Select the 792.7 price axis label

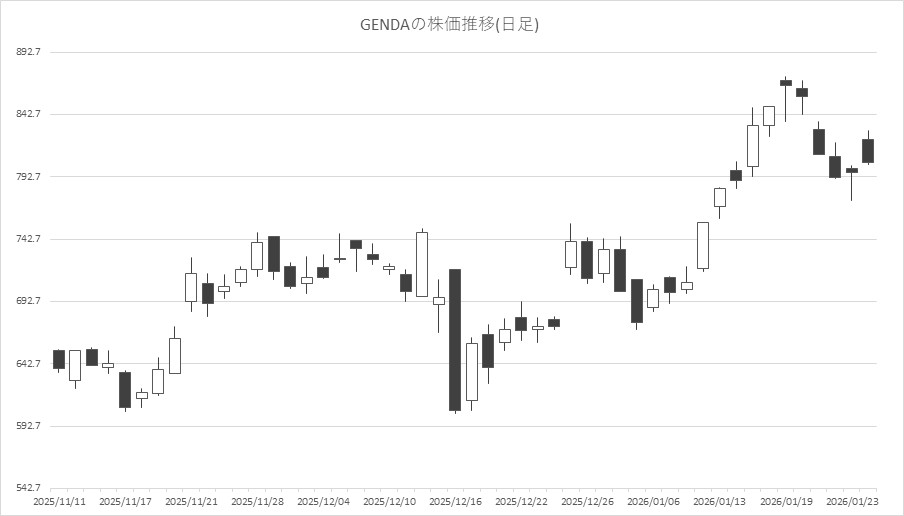point(23,177)
